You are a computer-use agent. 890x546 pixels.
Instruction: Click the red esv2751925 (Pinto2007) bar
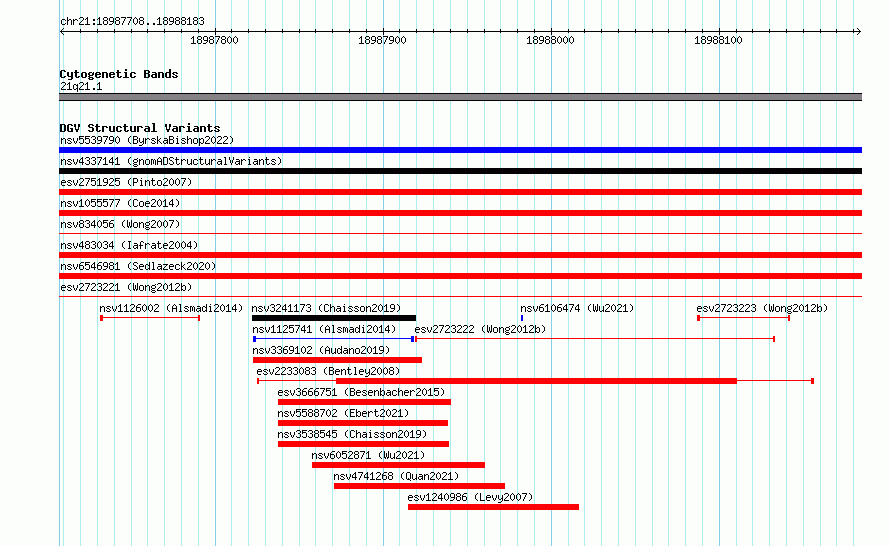(x=460, y=192)
